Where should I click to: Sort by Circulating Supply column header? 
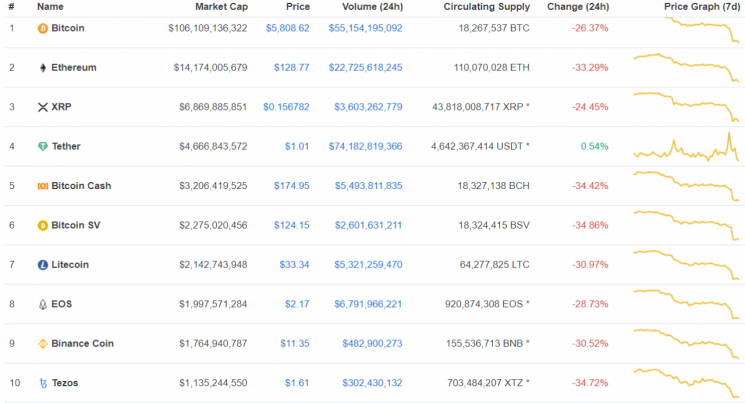tap(487, 7)
